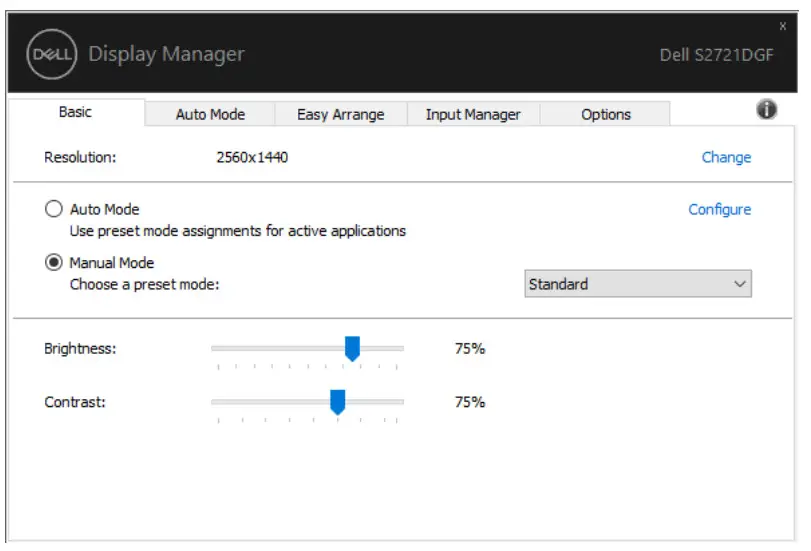
Task: Go to the Easy Arrange tab
Action: point(340,114)
